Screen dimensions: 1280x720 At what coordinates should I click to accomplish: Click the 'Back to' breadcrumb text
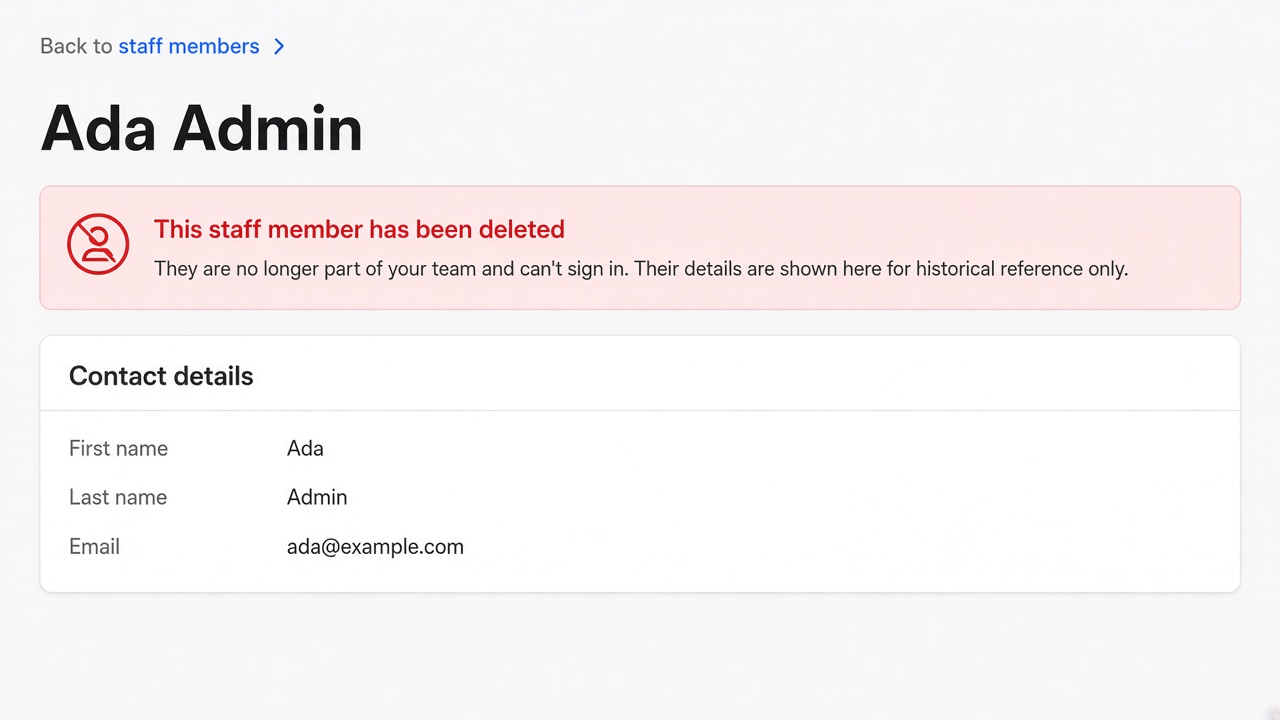[76, 46]
